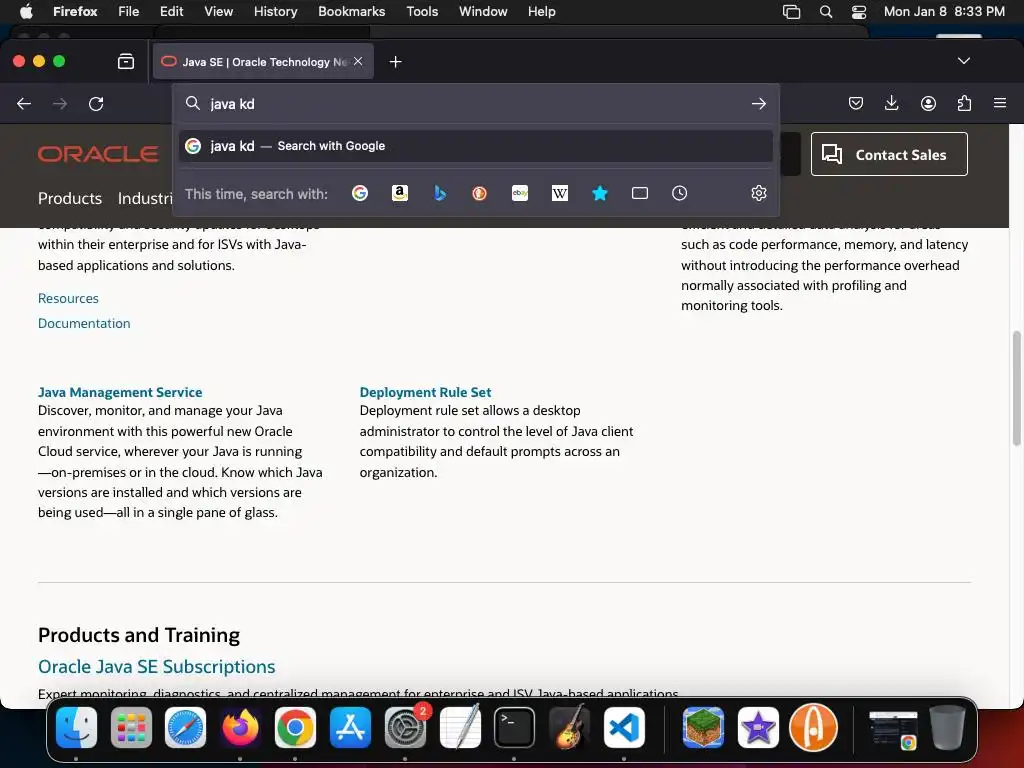Open the Apple menu
The image size is (1024, 768).
(x=26, y=11)
